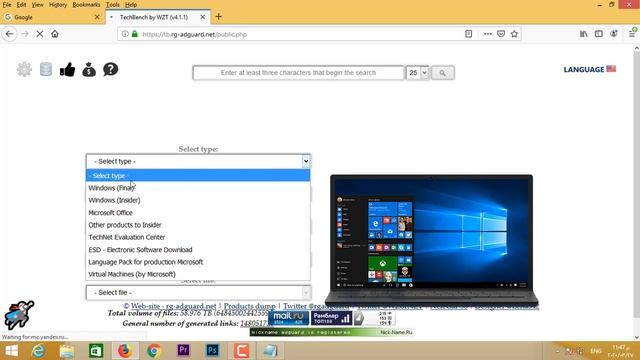Click the US flag language icon
Image resolution: width=640 pixels, height=360 pixels.
611,69
